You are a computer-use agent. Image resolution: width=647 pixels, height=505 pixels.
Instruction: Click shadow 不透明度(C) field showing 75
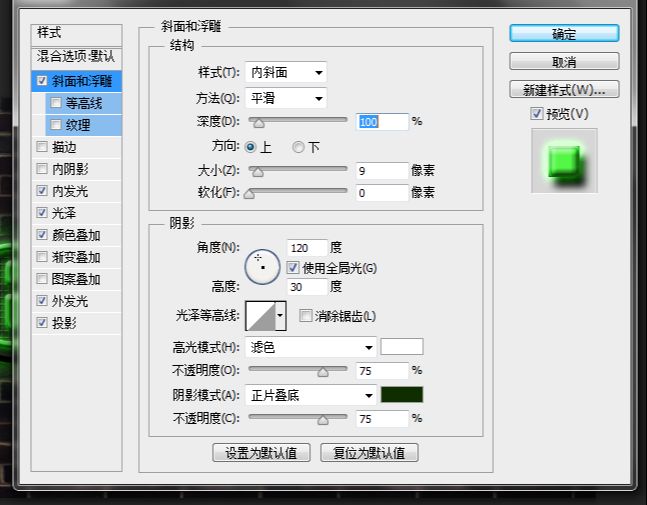(x=382, y=419)
